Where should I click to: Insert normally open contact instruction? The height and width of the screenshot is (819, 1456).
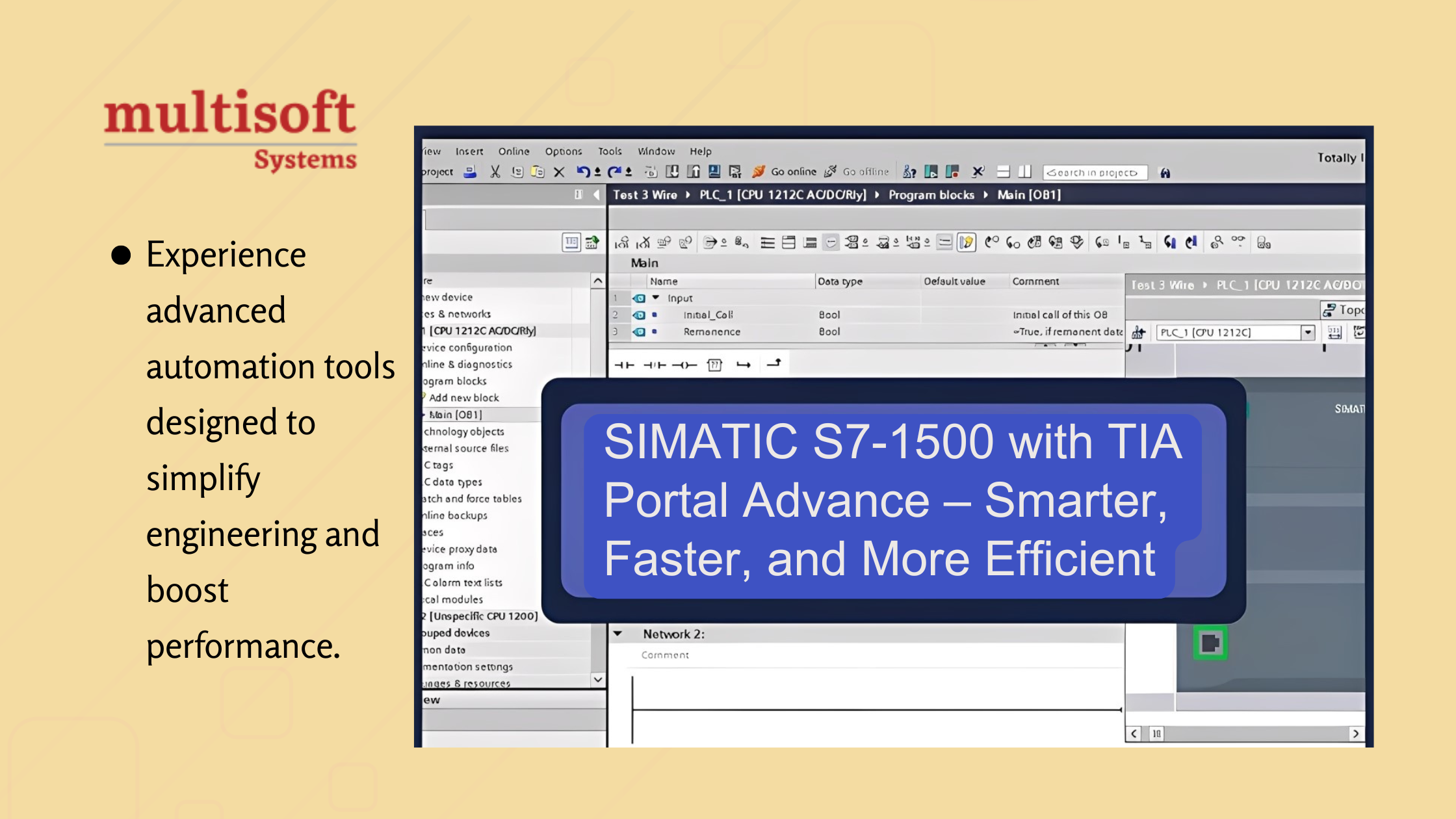(624, 365)
